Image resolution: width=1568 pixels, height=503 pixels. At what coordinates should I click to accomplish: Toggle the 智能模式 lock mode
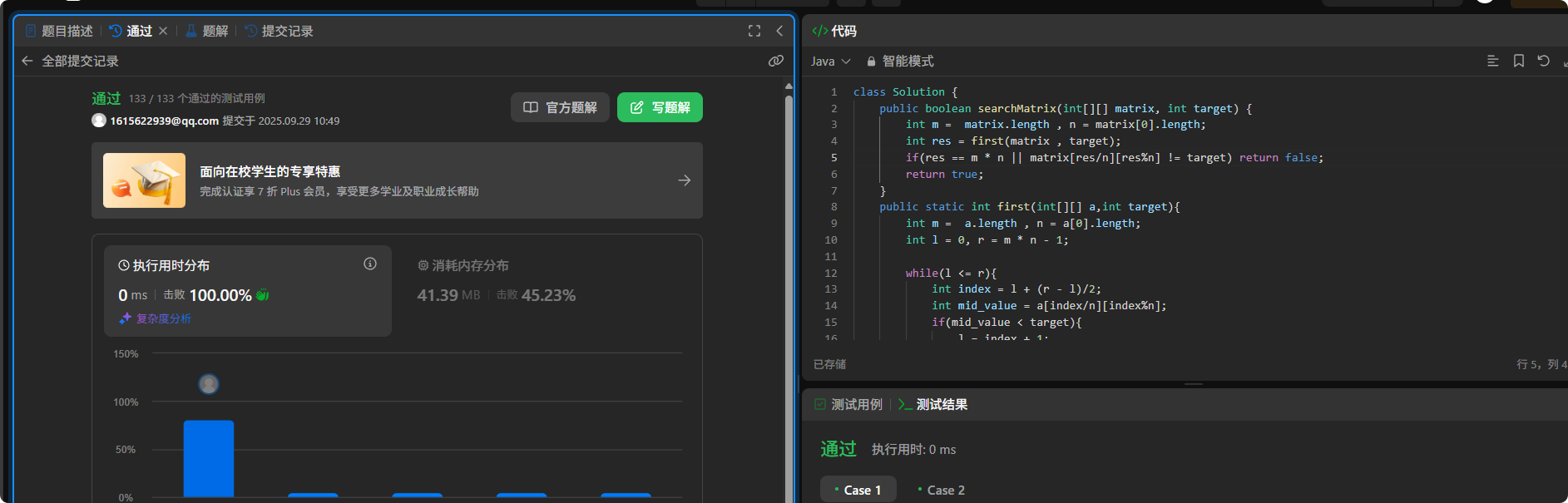point(900,61)
